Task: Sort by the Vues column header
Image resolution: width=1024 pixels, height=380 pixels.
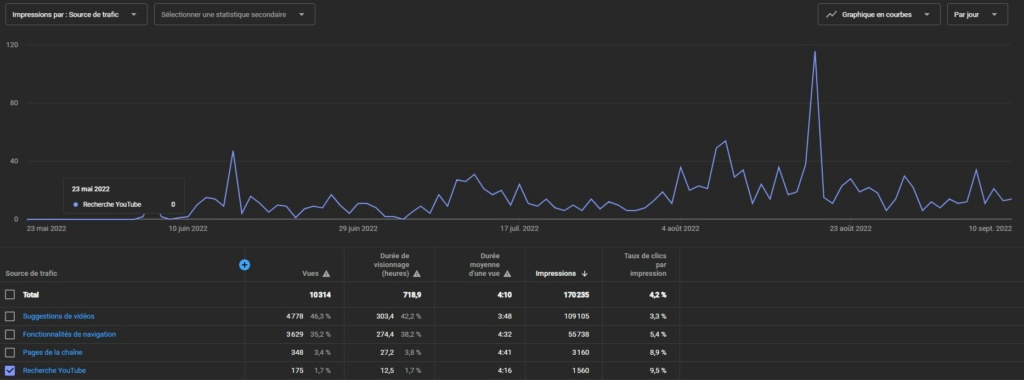Action: tap(310, 274)
